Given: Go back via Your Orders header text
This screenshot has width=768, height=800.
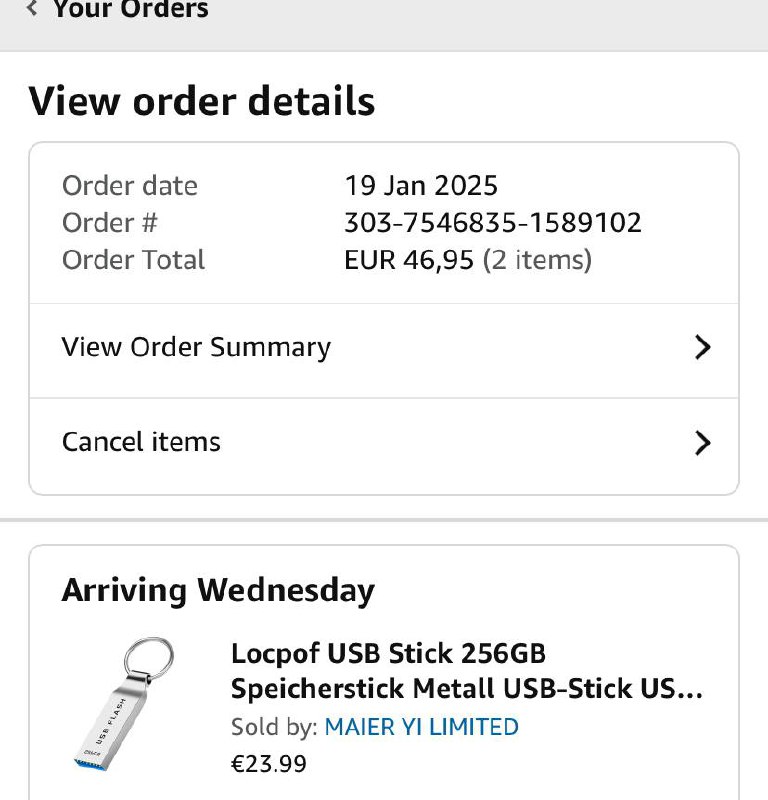Looking at the screenshot, I should (130, 10).
